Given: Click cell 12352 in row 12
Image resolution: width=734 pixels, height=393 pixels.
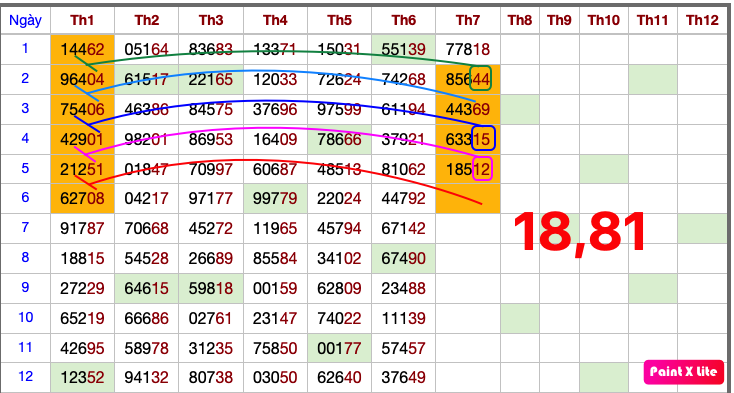Looking at the screenshot, I should pyautogui.click(x=82, y=378).
